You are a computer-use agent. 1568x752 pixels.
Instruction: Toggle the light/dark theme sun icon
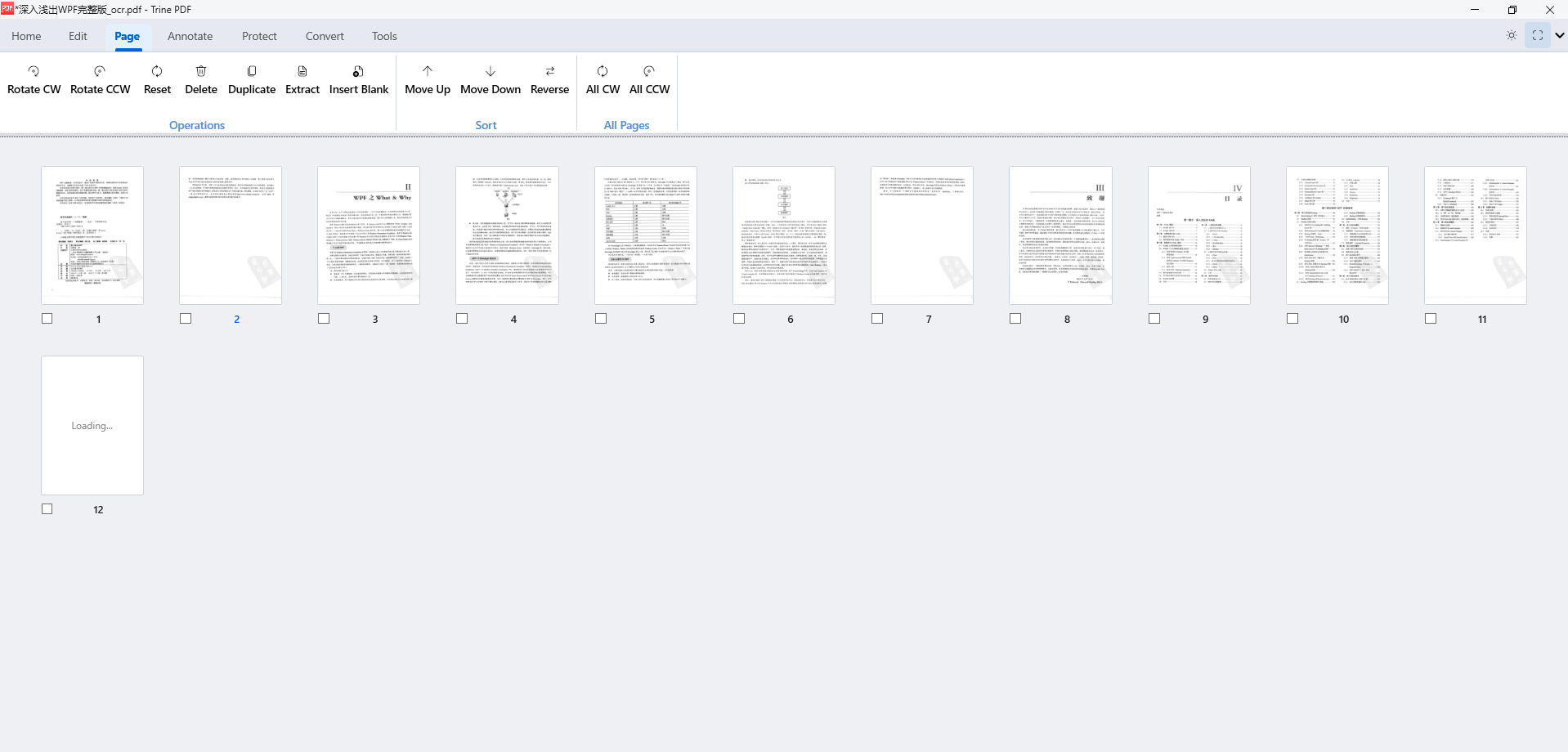click(x=1512, y=35)
